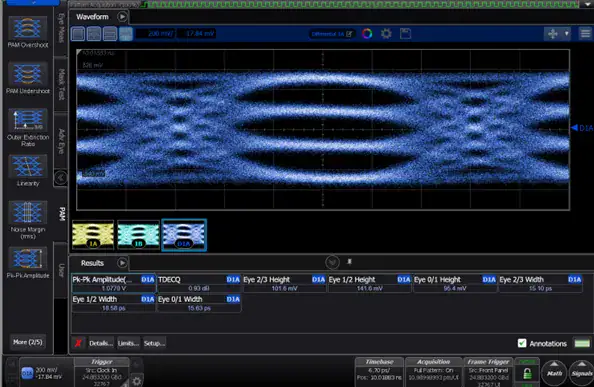Select the yellow 1A waveform thumbnail
This screenshot has height=387, width=594.
pos(93,235)
